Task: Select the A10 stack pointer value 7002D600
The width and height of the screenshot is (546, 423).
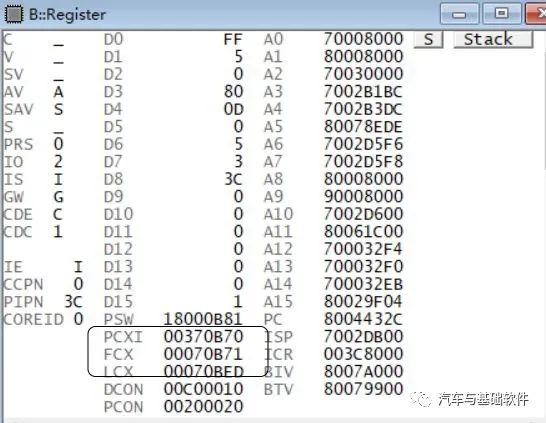Action: [x=363, y=214]
